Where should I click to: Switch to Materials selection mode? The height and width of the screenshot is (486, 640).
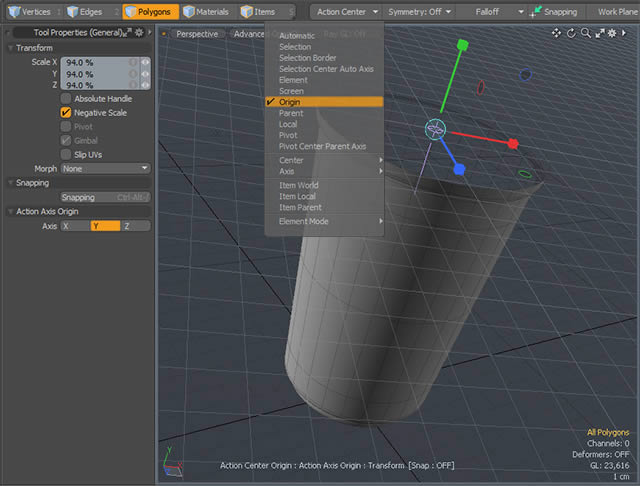206,12
